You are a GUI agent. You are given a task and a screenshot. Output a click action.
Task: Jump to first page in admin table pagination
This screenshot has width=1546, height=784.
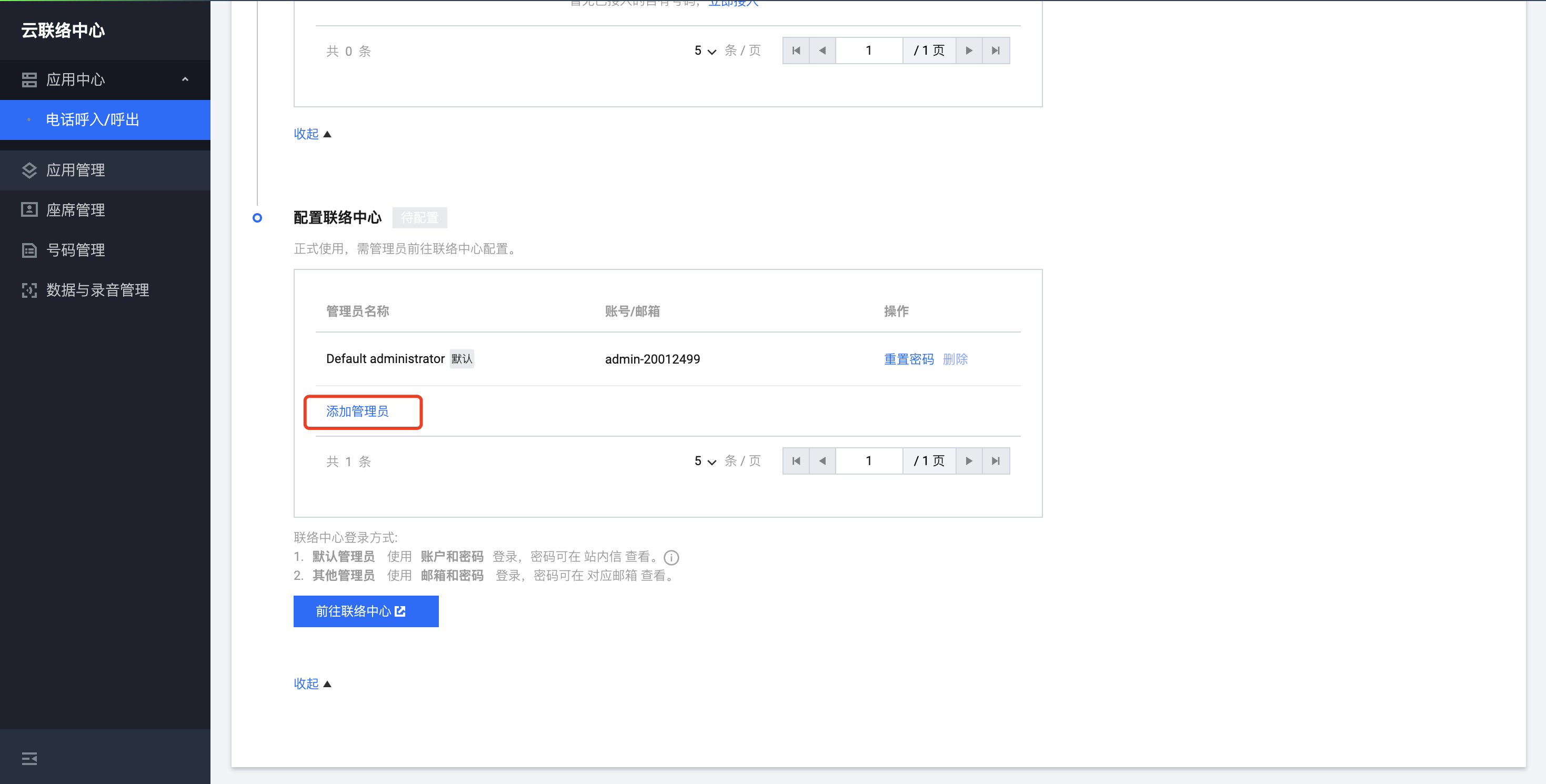tap(796, 461)
